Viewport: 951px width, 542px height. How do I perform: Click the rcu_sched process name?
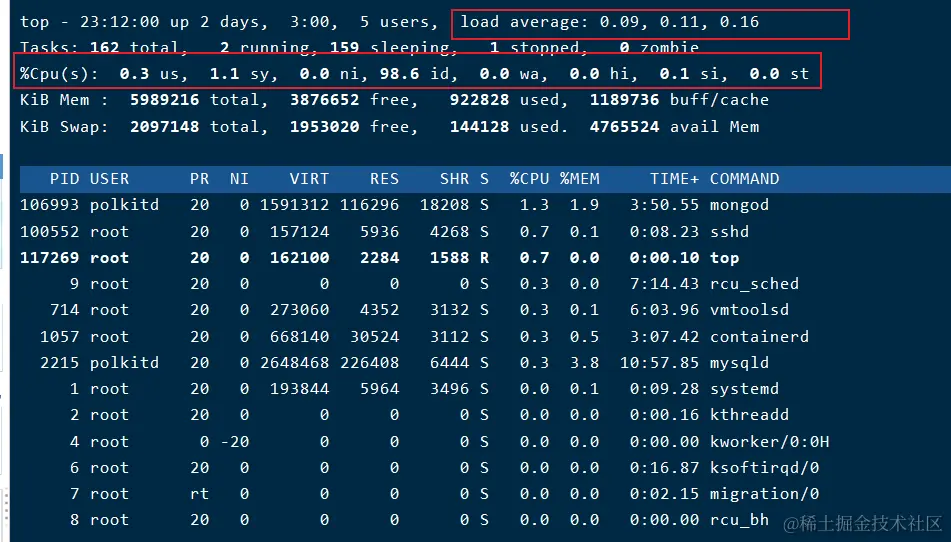point(754,284)
